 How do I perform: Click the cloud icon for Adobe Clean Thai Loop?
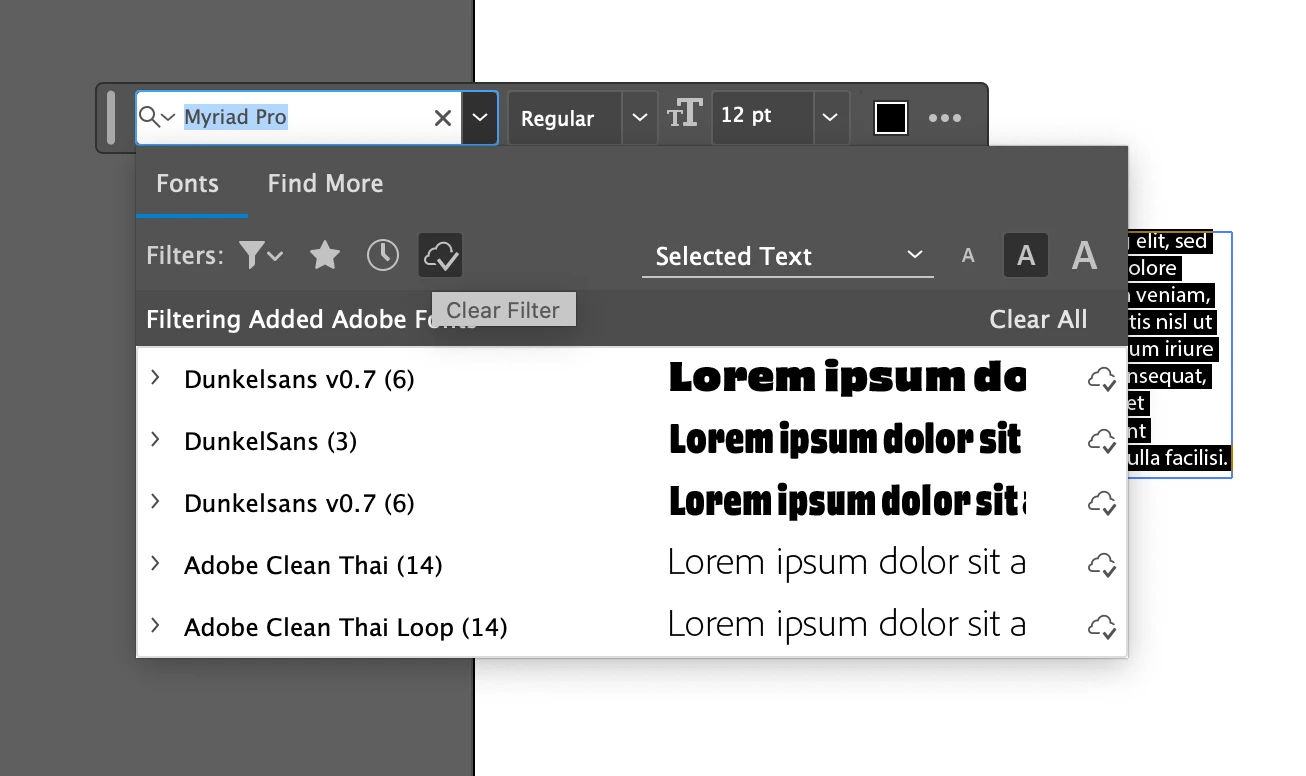pos(1102,627)
